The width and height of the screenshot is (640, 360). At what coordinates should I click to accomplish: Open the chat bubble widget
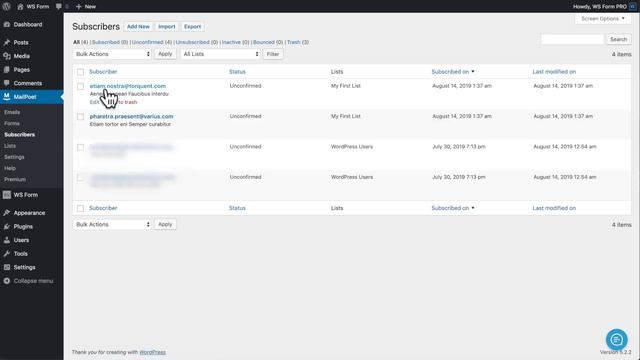[616, 340]
